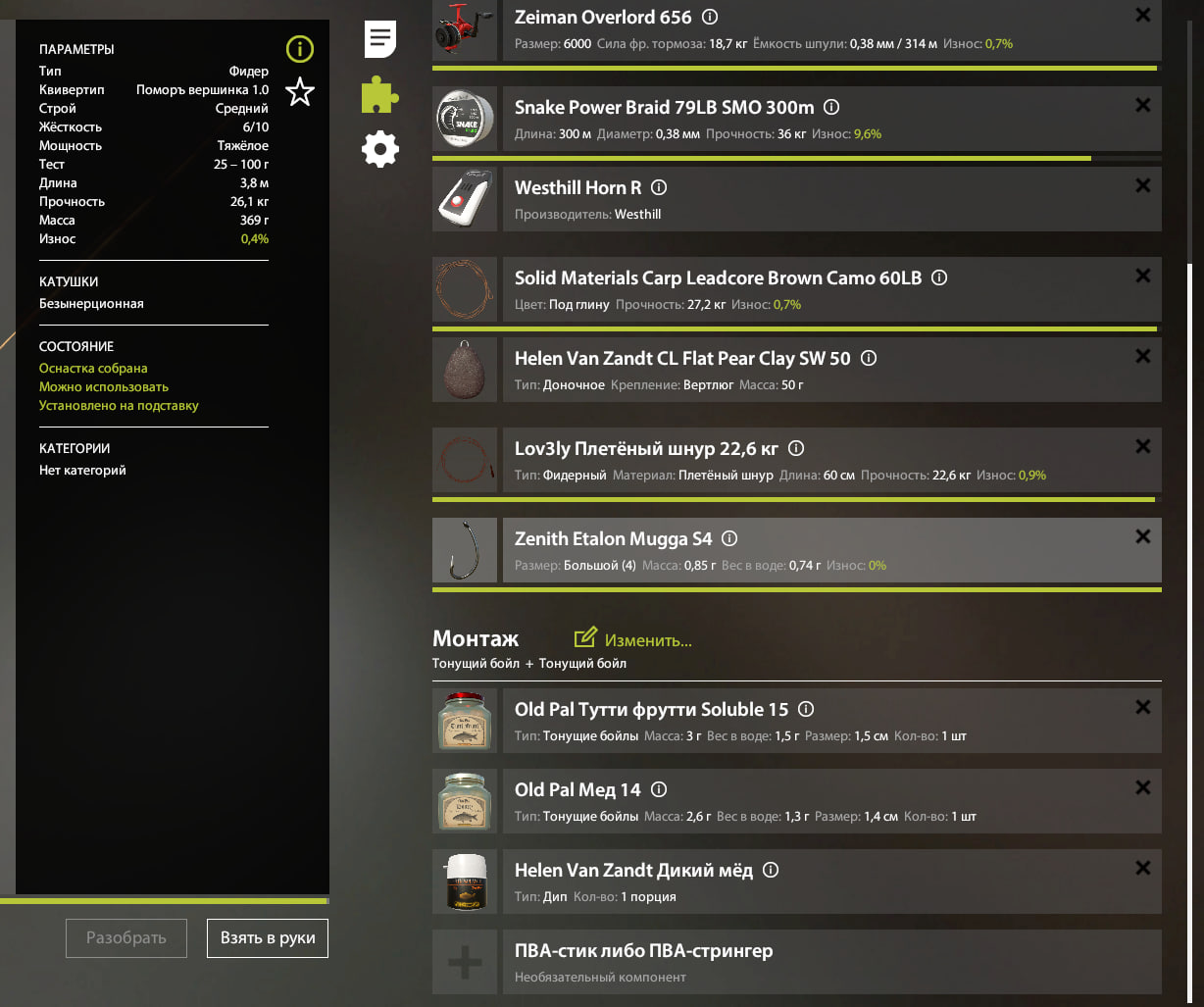Image resolution: width=1204 pixels, height=1007 pixels.
Task: Show info for Westhill Horn R
Action: point(659,187)
